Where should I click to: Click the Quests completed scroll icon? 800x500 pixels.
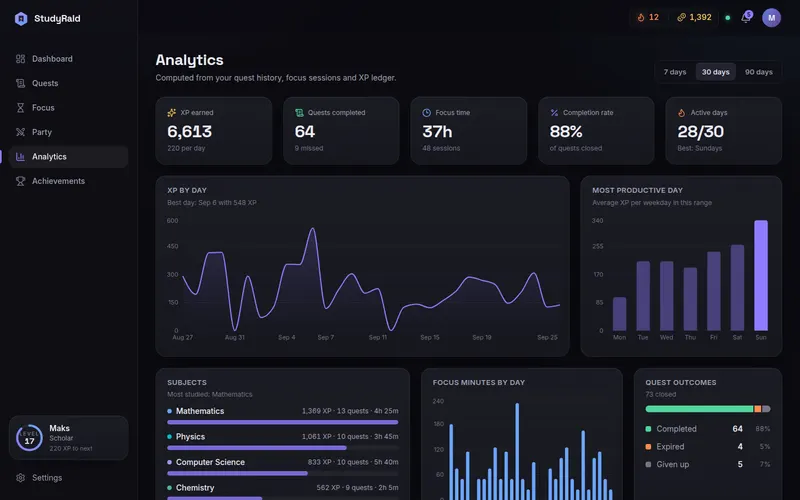coord(299,113)
